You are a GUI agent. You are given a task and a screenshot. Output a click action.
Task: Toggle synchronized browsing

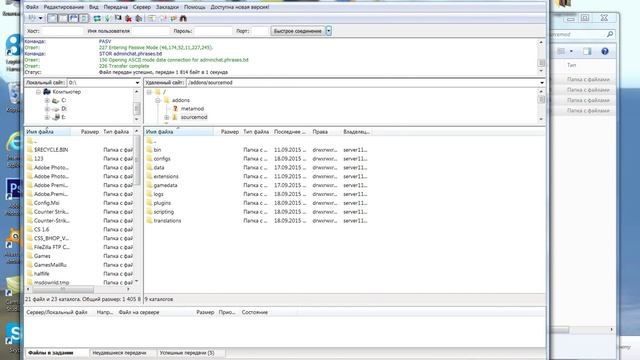click(x=173, y=18)
